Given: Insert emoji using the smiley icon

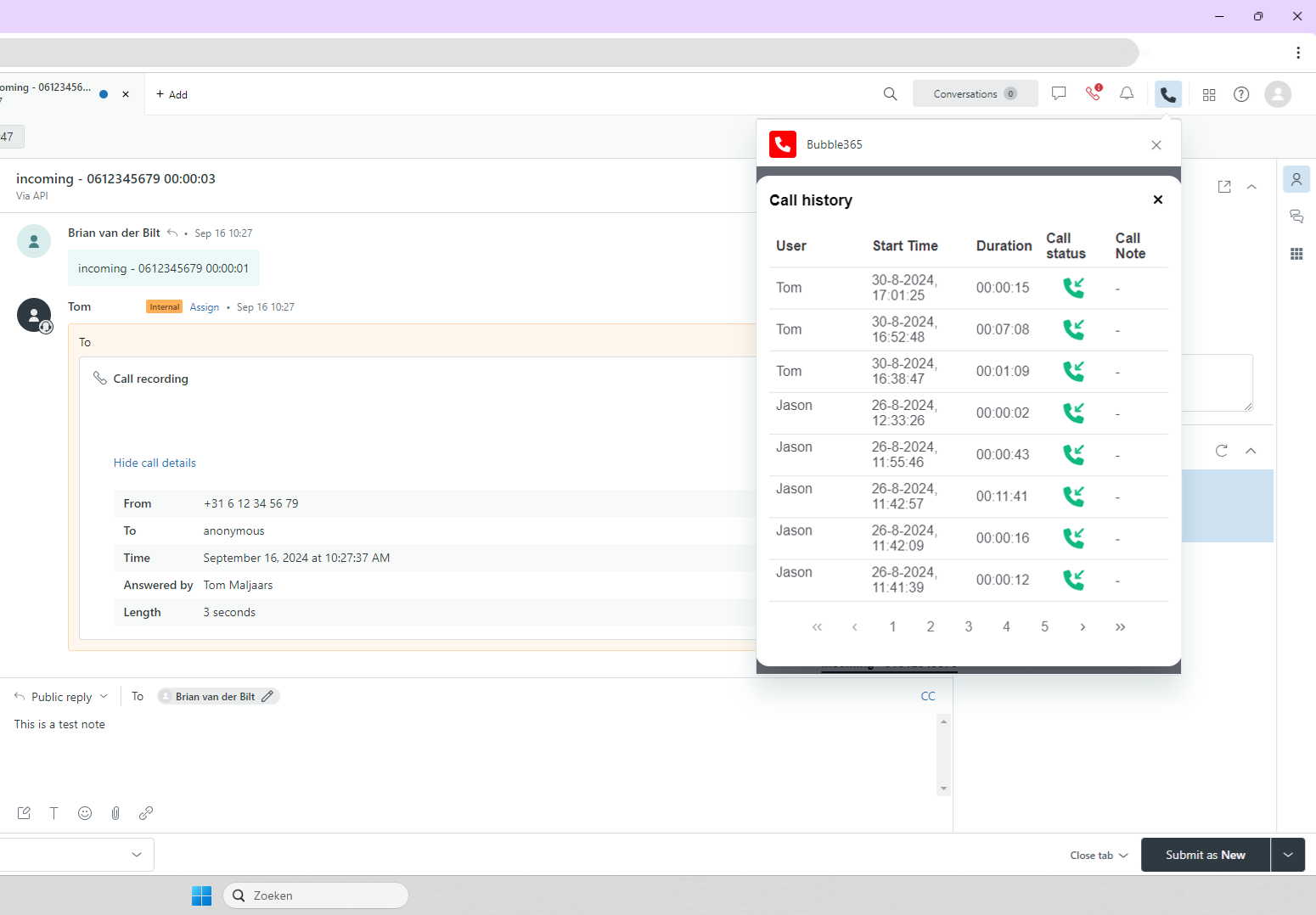Looking at the screenshot, I should (85, 813).
